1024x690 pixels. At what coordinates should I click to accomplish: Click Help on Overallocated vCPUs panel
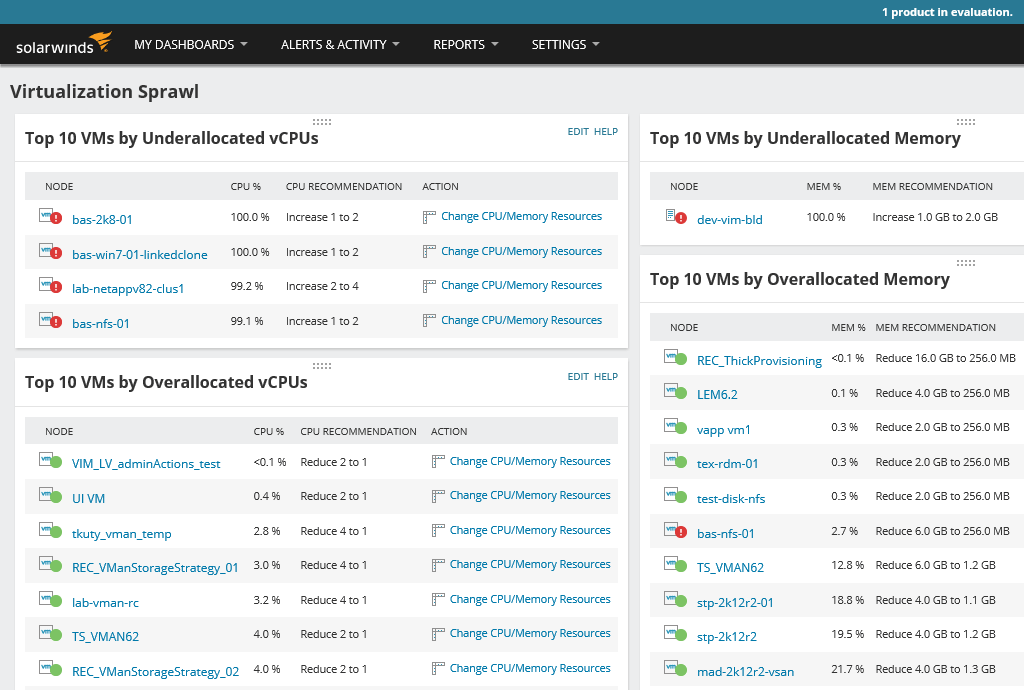[606, 377]
